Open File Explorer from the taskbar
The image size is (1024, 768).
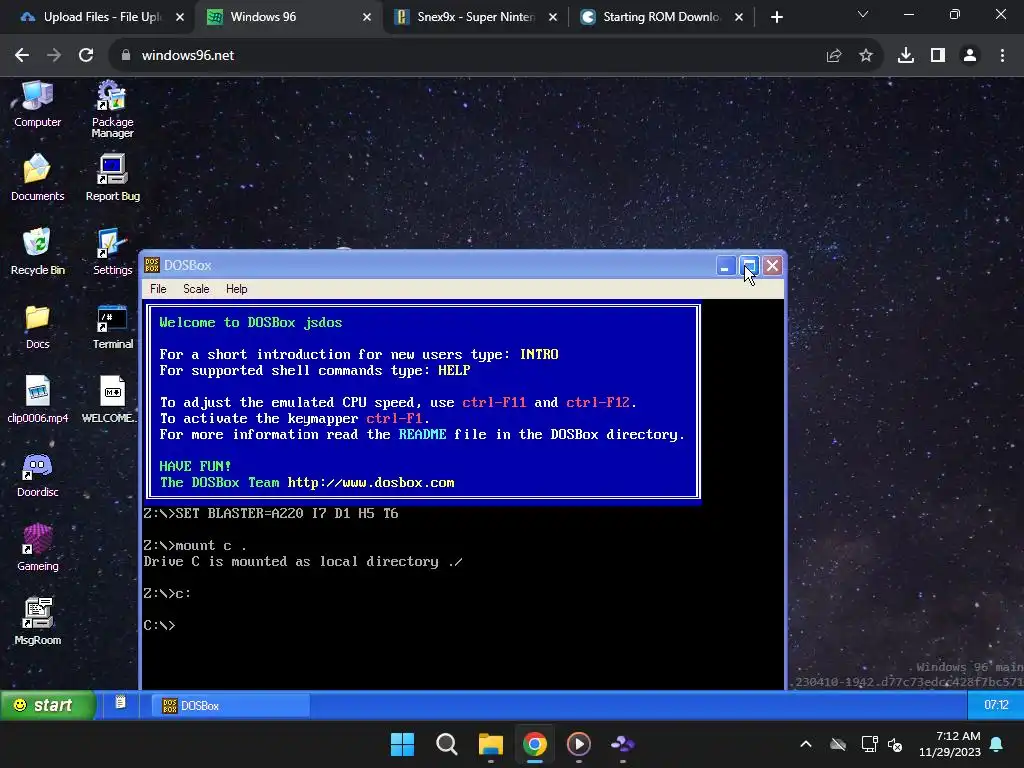(x=490, y=744)
